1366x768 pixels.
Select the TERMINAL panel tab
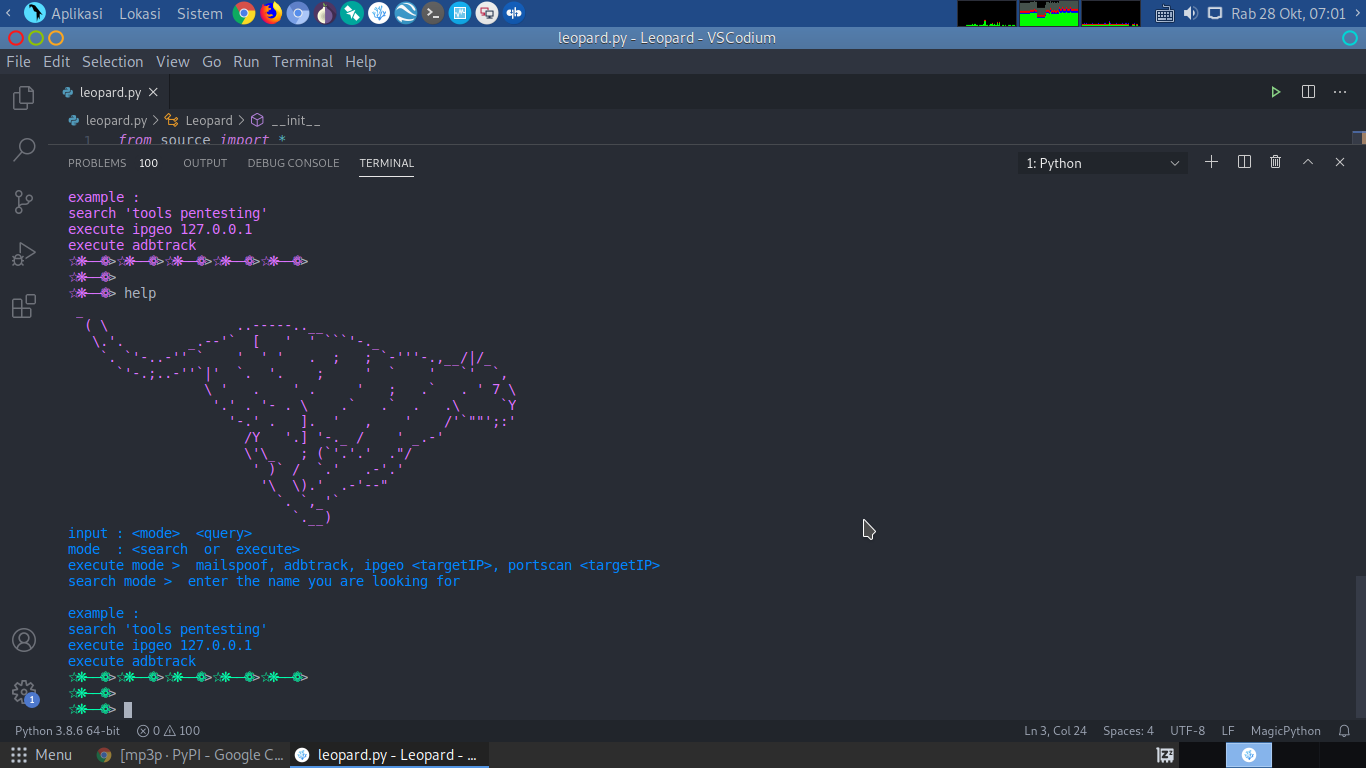click(386, 163)
